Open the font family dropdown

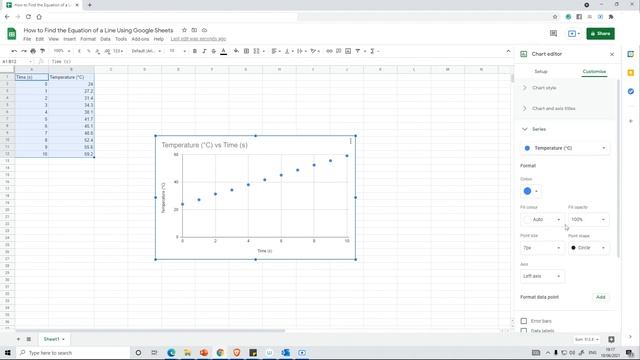[146, 51]
